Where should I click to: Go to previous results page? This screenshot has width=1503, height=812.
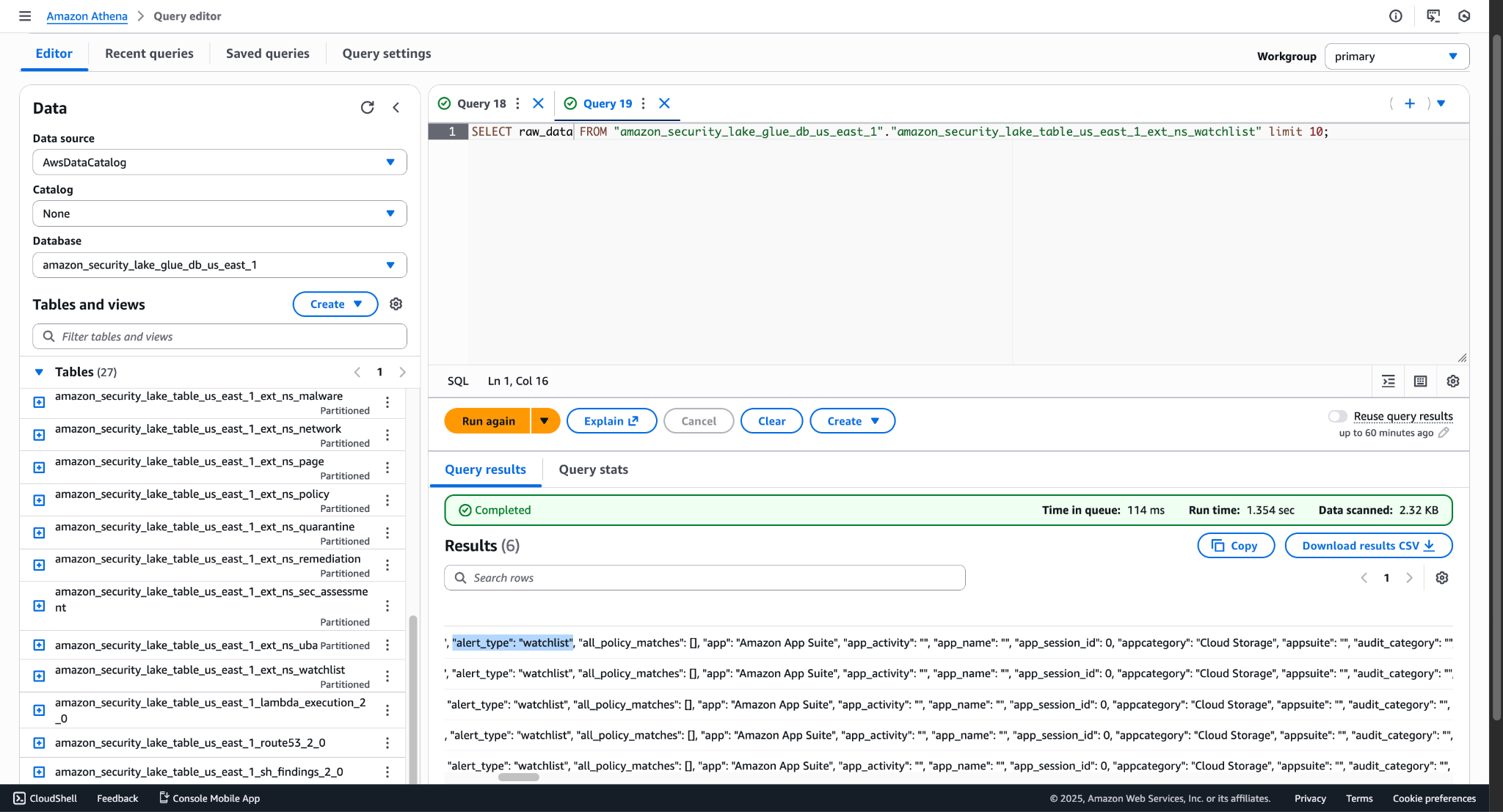click(x=1364, y=578)
